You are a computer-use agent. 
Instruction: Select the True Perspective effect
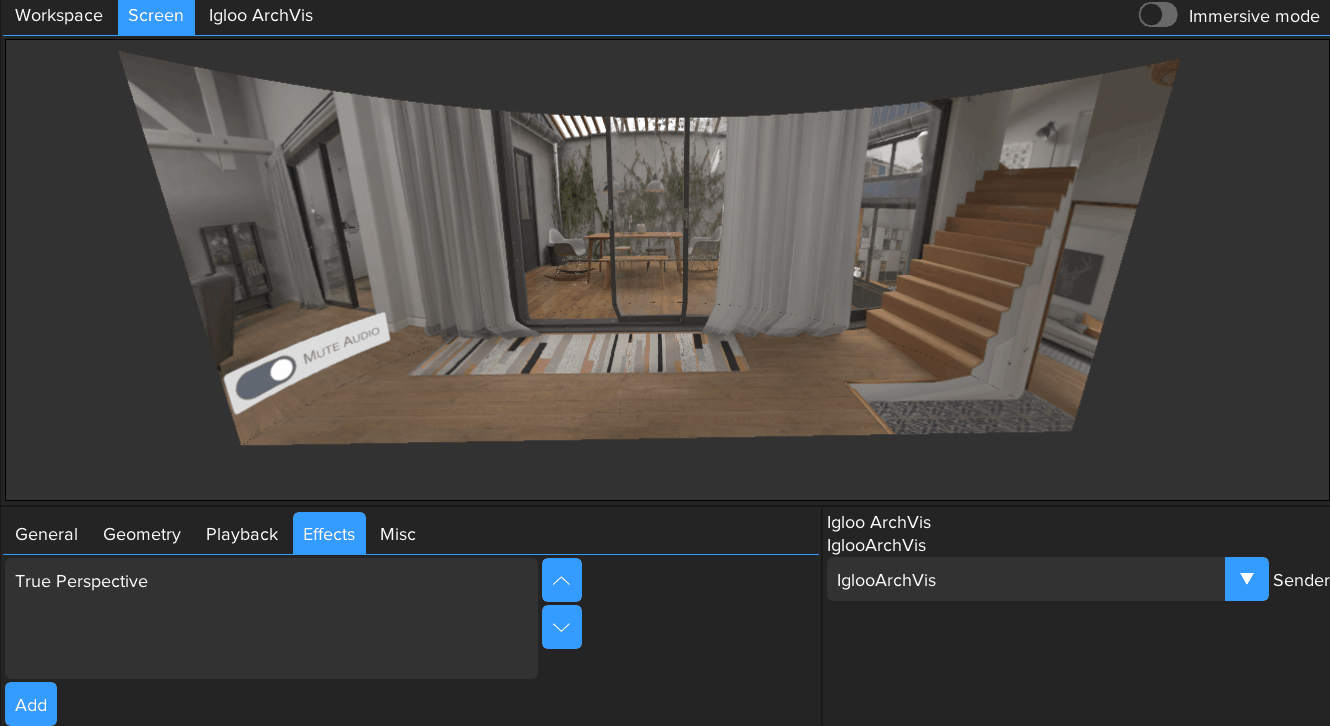pos(81,580)
